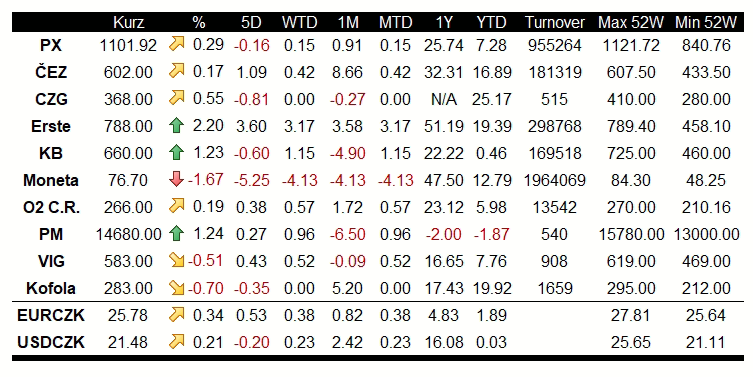Click the trend arrow in the EURCZK row

[177, 315]
